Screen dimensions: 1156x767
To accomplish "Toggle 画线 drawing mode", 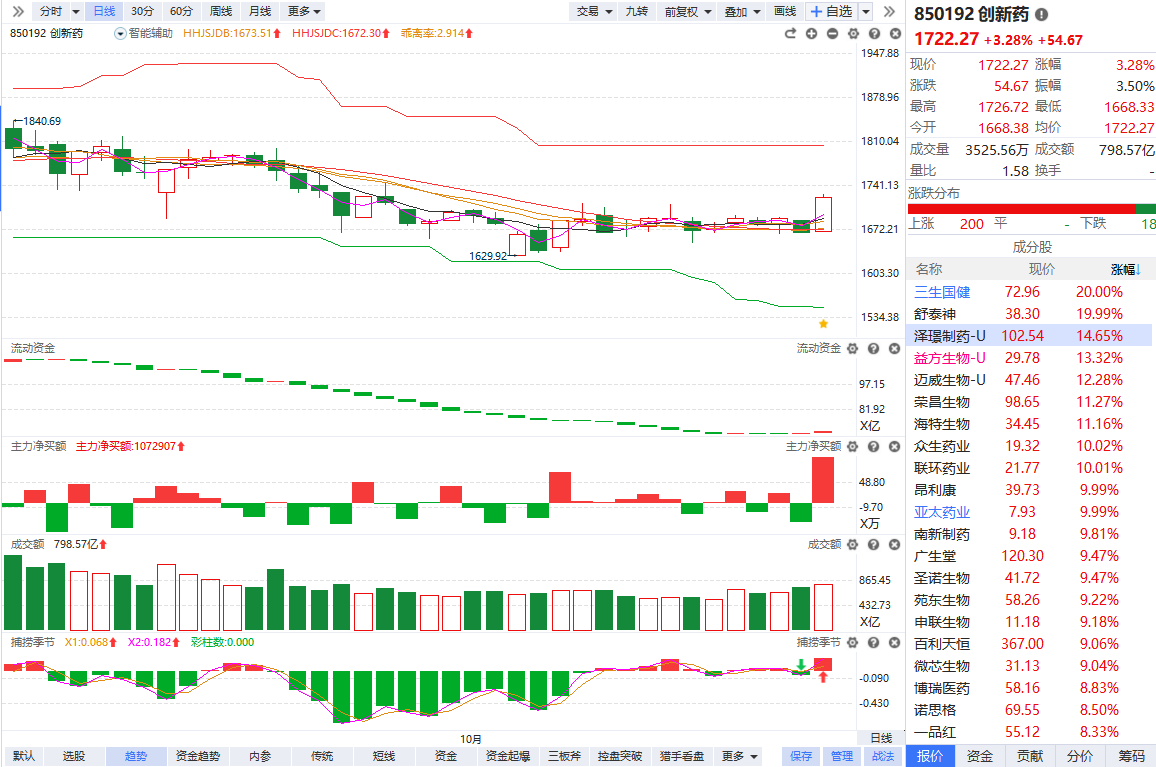I will [x=785, y=11].
